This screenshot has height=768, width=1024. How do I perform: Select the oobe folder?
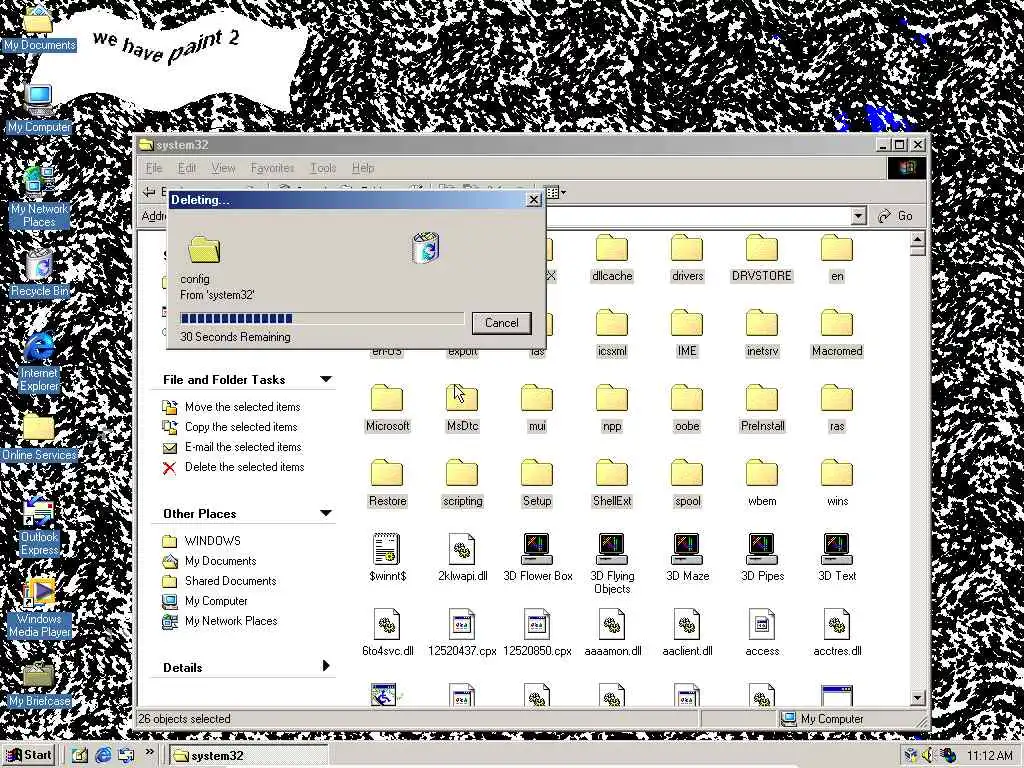[x=687, y=409]
